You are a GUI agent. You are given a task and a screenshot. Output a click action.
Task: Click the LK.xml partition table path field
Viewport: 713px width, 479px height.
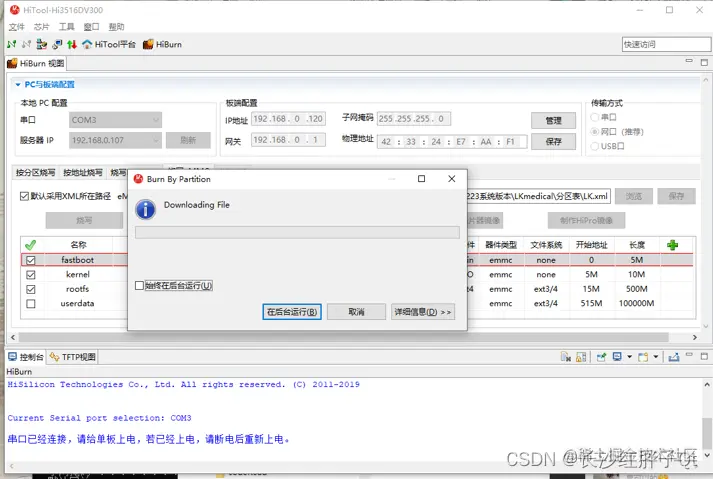pos(539,196)
